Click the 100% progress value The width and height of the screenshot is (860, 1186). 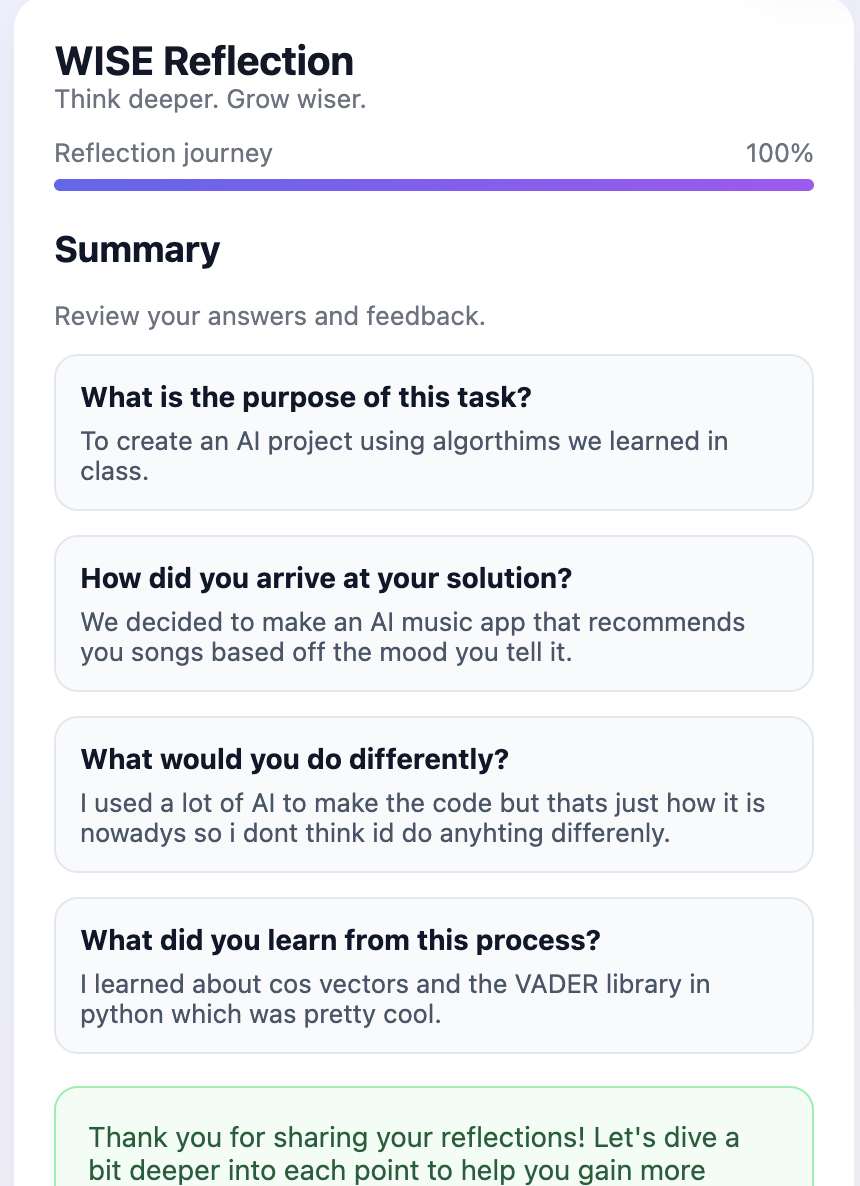click(779, 153)
